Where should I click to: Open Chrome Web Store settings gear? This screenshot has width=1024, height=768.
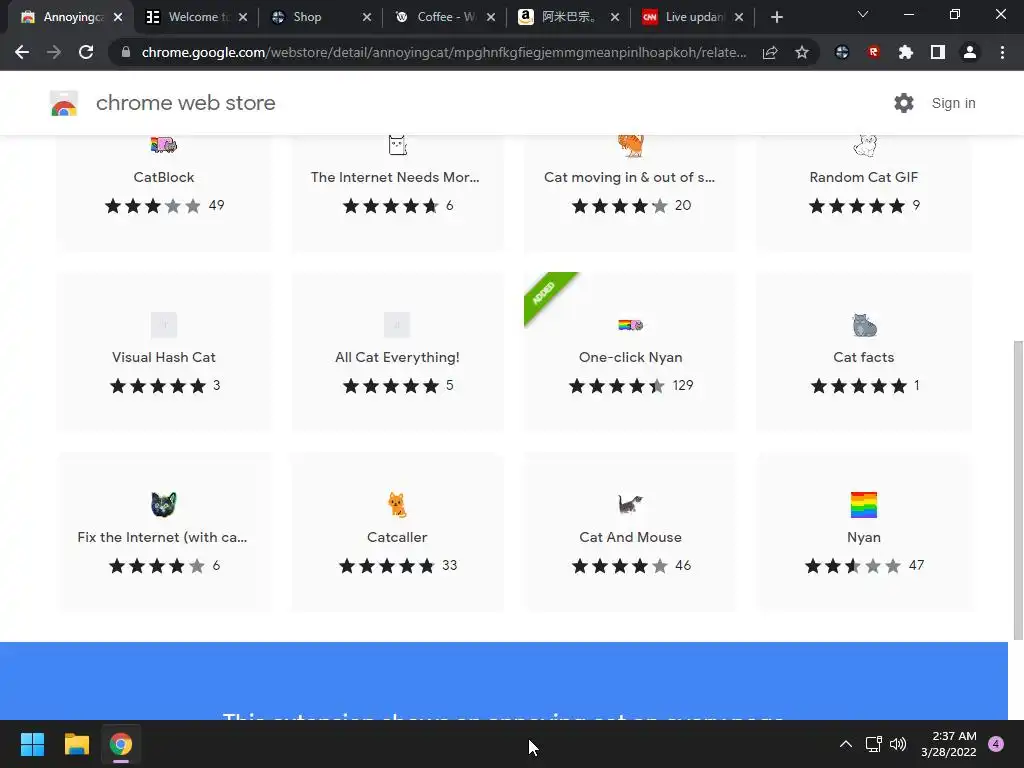pos(903,103)
